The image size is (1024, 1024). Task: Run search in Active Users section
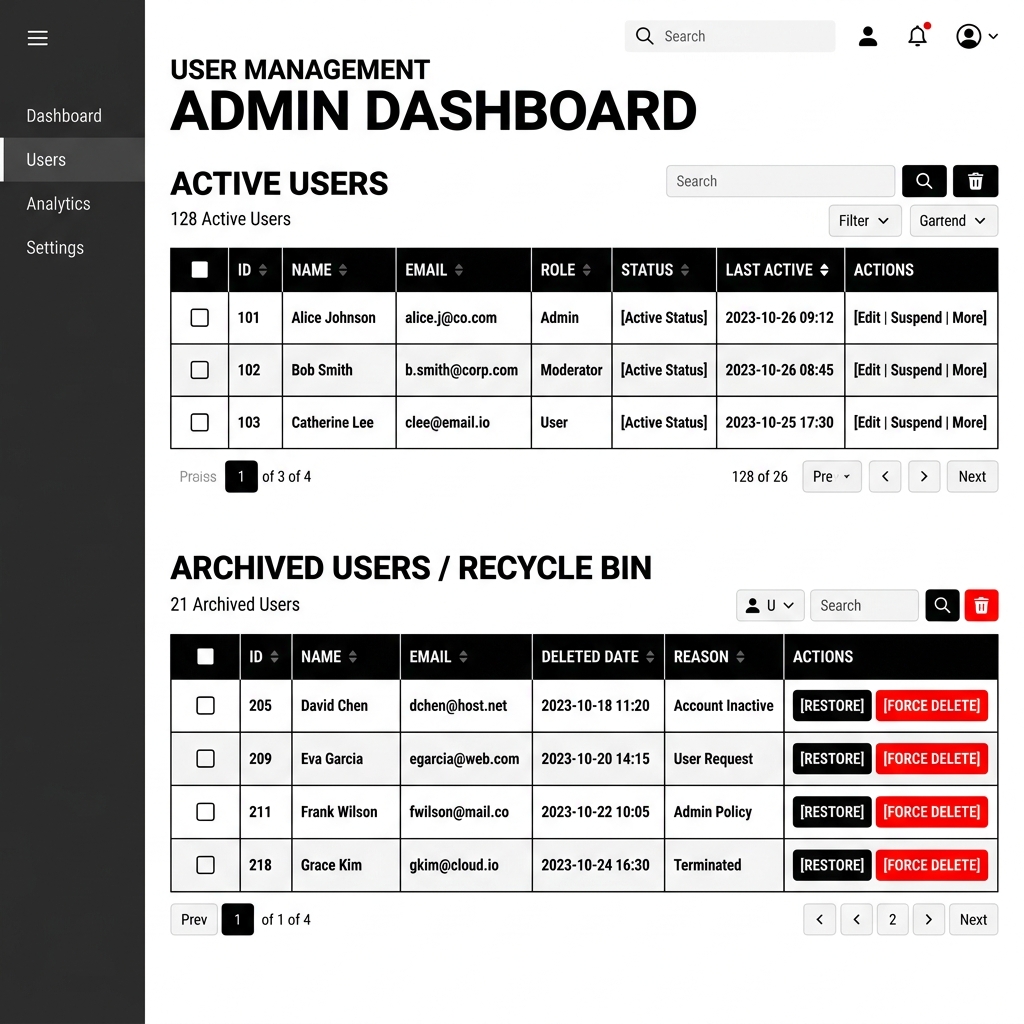923,181
